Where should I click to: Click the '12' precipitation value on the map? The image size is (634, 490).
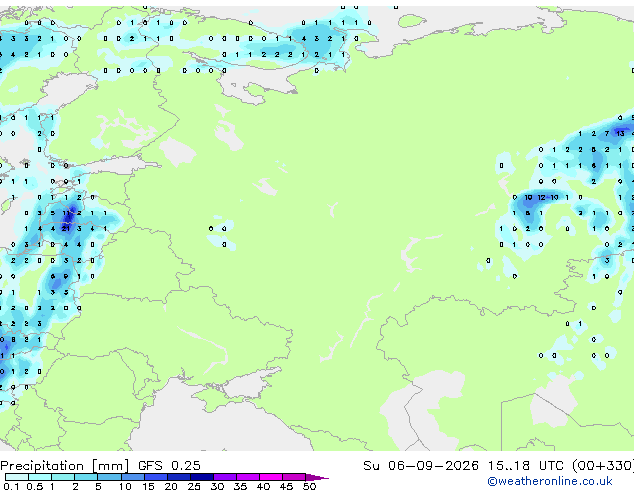coord(541,197)
